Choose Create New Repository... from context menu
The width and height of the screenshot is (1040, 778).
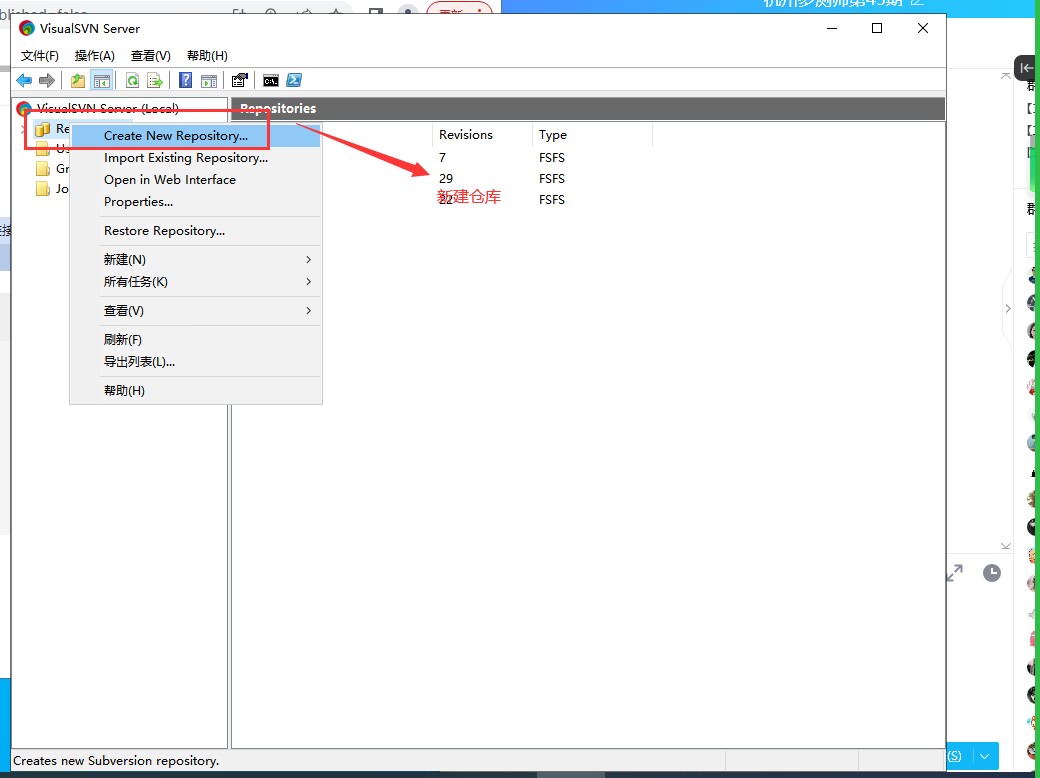[x=196, y=135]
